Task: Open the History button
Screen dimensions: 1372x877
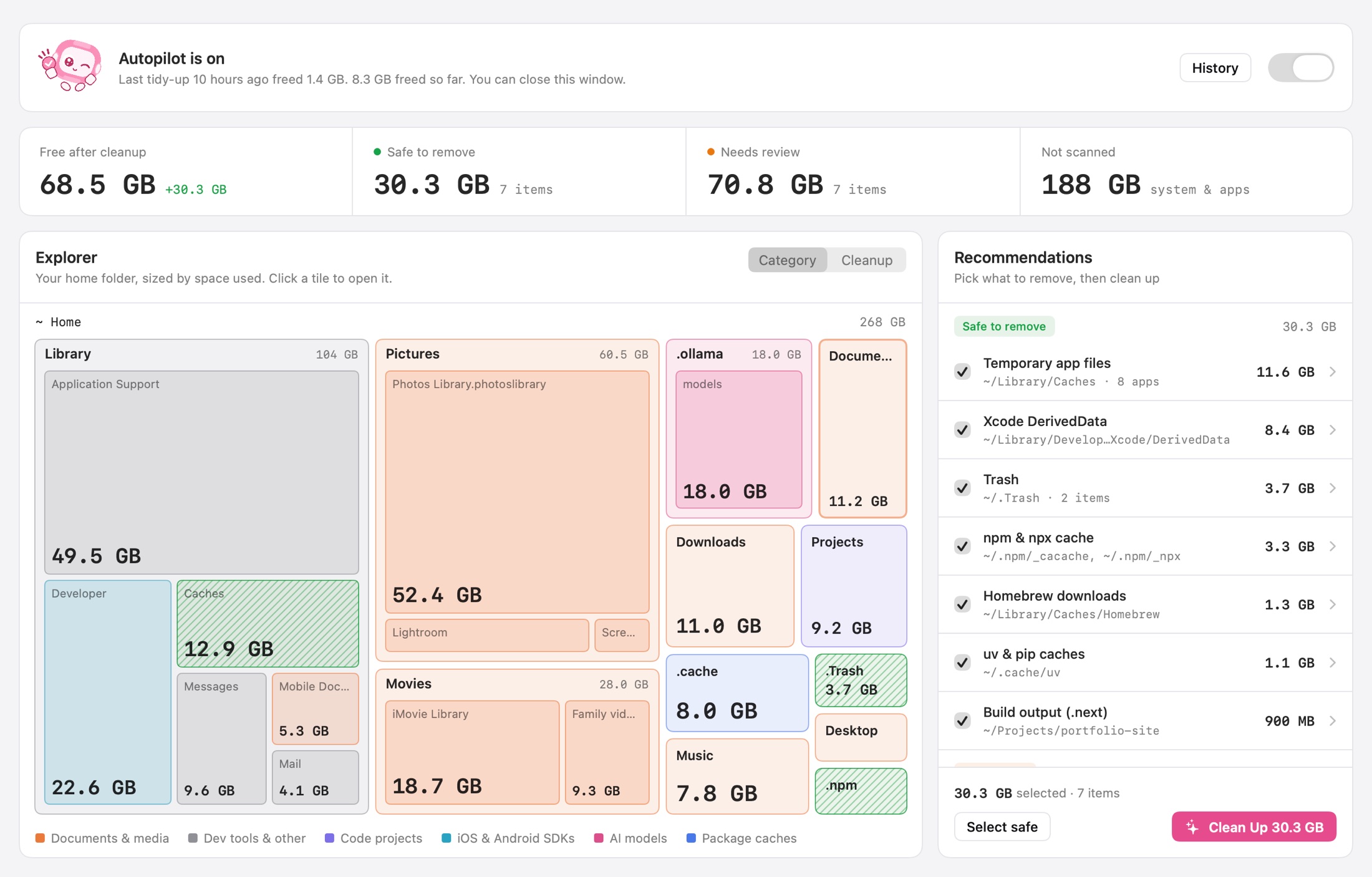Action: point(1215,67)
